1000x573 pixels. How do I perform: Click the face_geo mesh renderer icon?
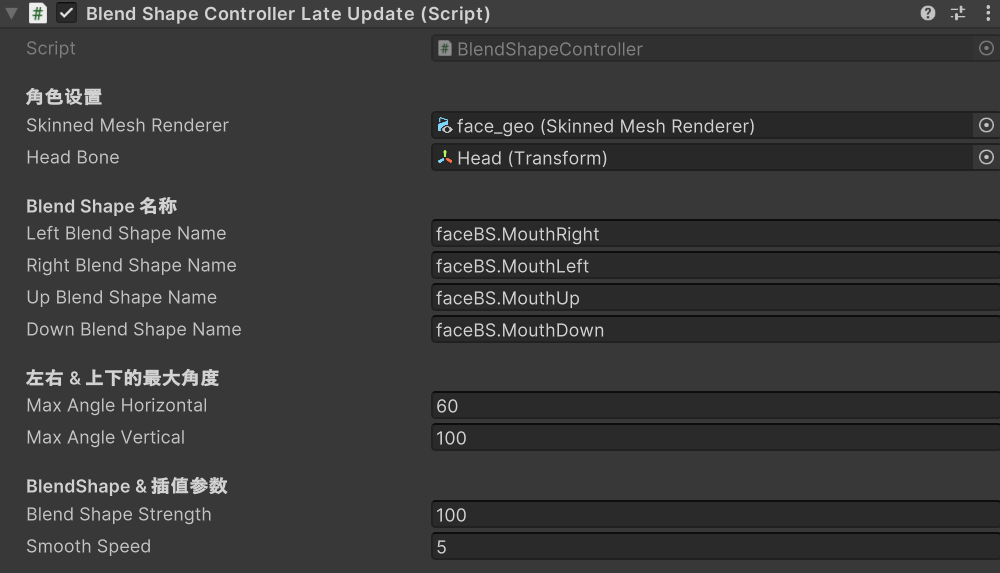[x=445, y=125]
